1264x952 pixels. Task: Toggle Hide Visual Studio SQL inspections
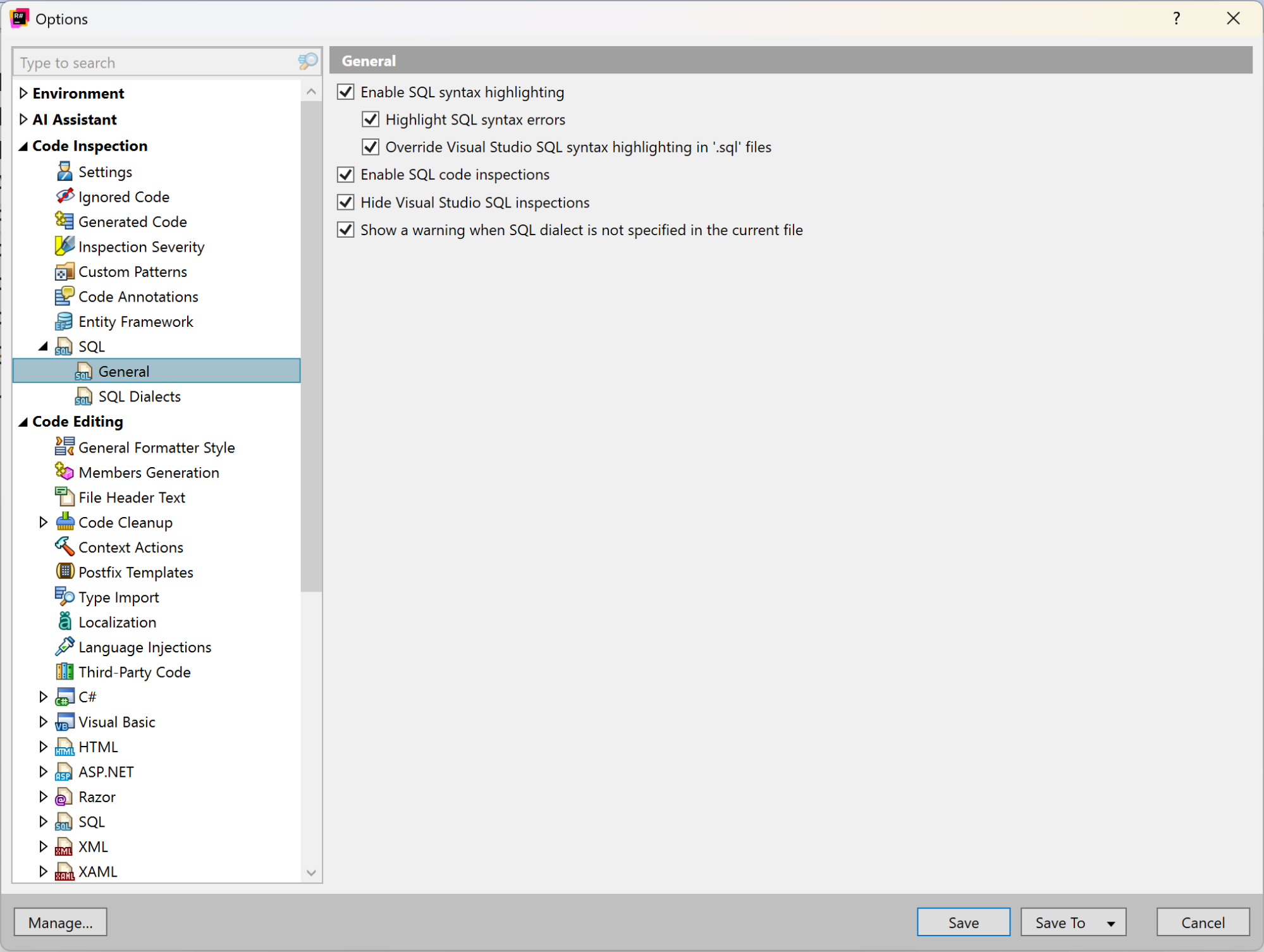pyautogui.click(x=346, y=202)
